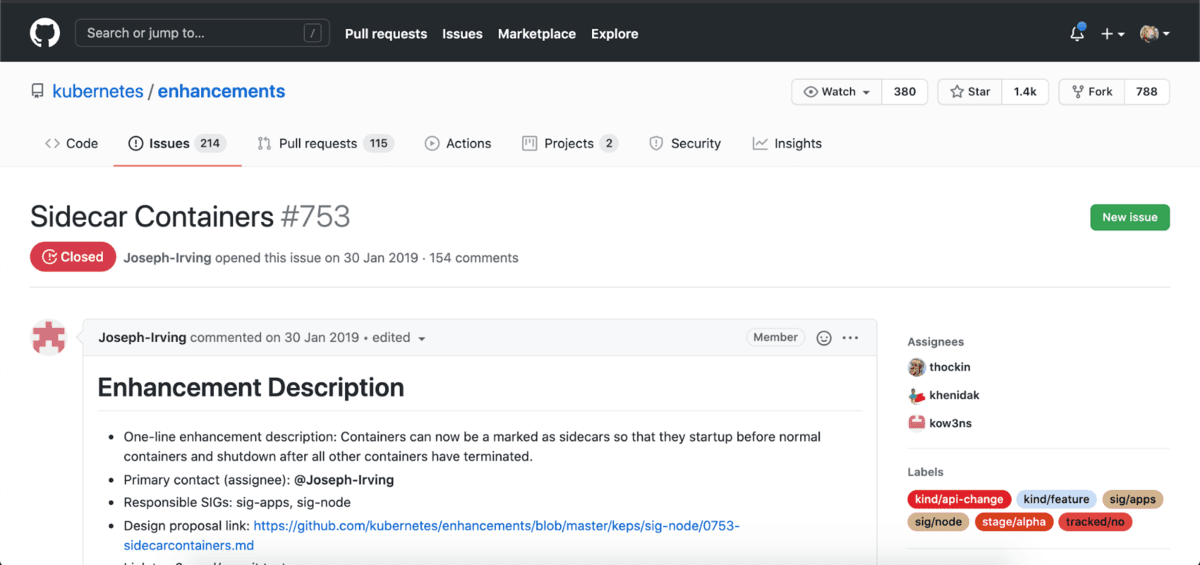
Task: Open the sidecarcontainers.md design proposal link
Action: point(432,535)
